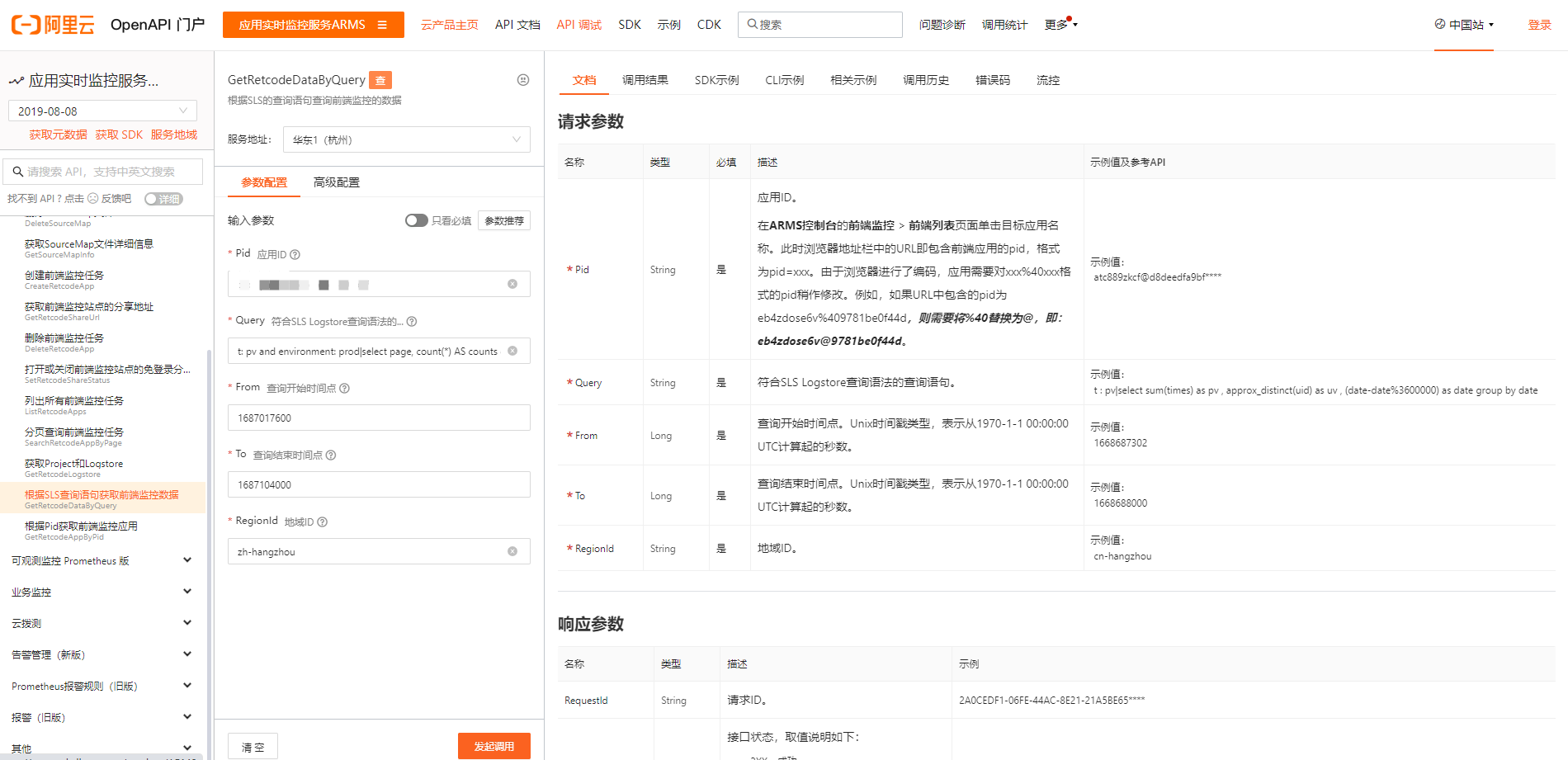This screenshot has height=760, width=1568.
Task: Open API 文档 nav item
Action: tap(517, 25)
